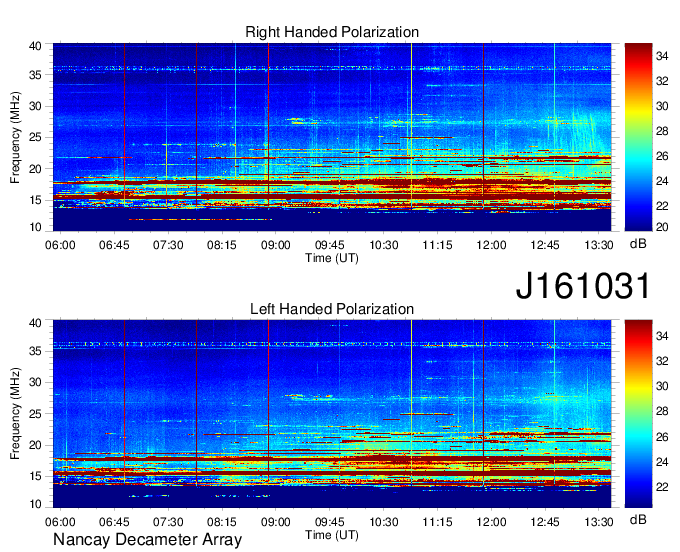Click the 15 MHz tick on the Left Handed plot

coord(36,477)
